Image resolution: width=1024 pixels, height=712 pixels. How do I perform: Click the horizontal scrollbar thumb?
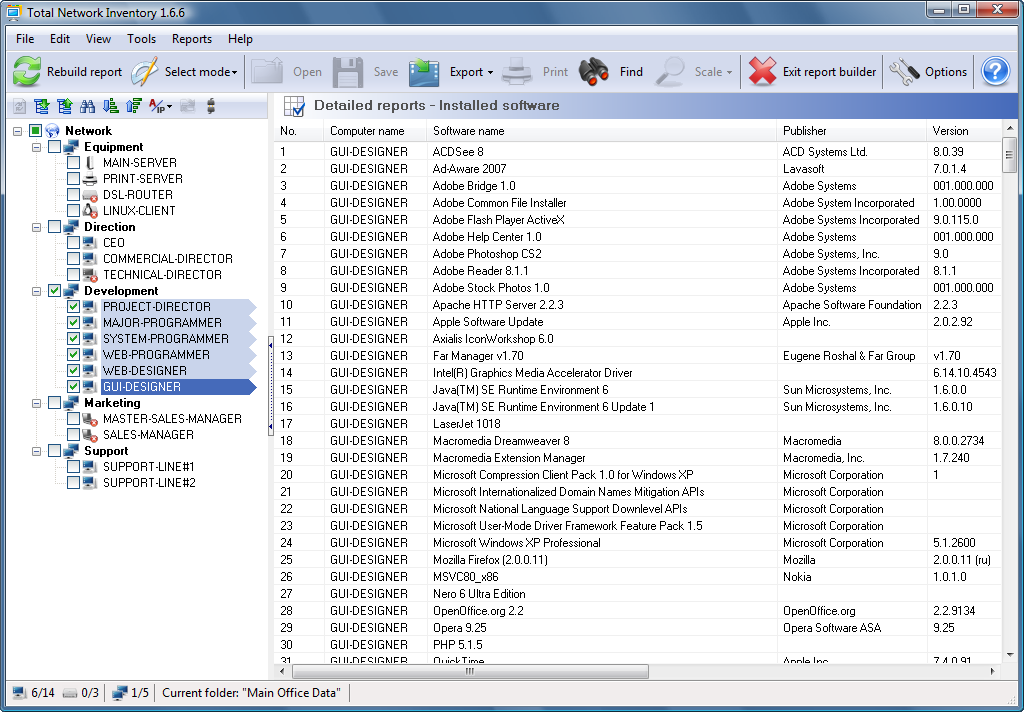[470, 671]
